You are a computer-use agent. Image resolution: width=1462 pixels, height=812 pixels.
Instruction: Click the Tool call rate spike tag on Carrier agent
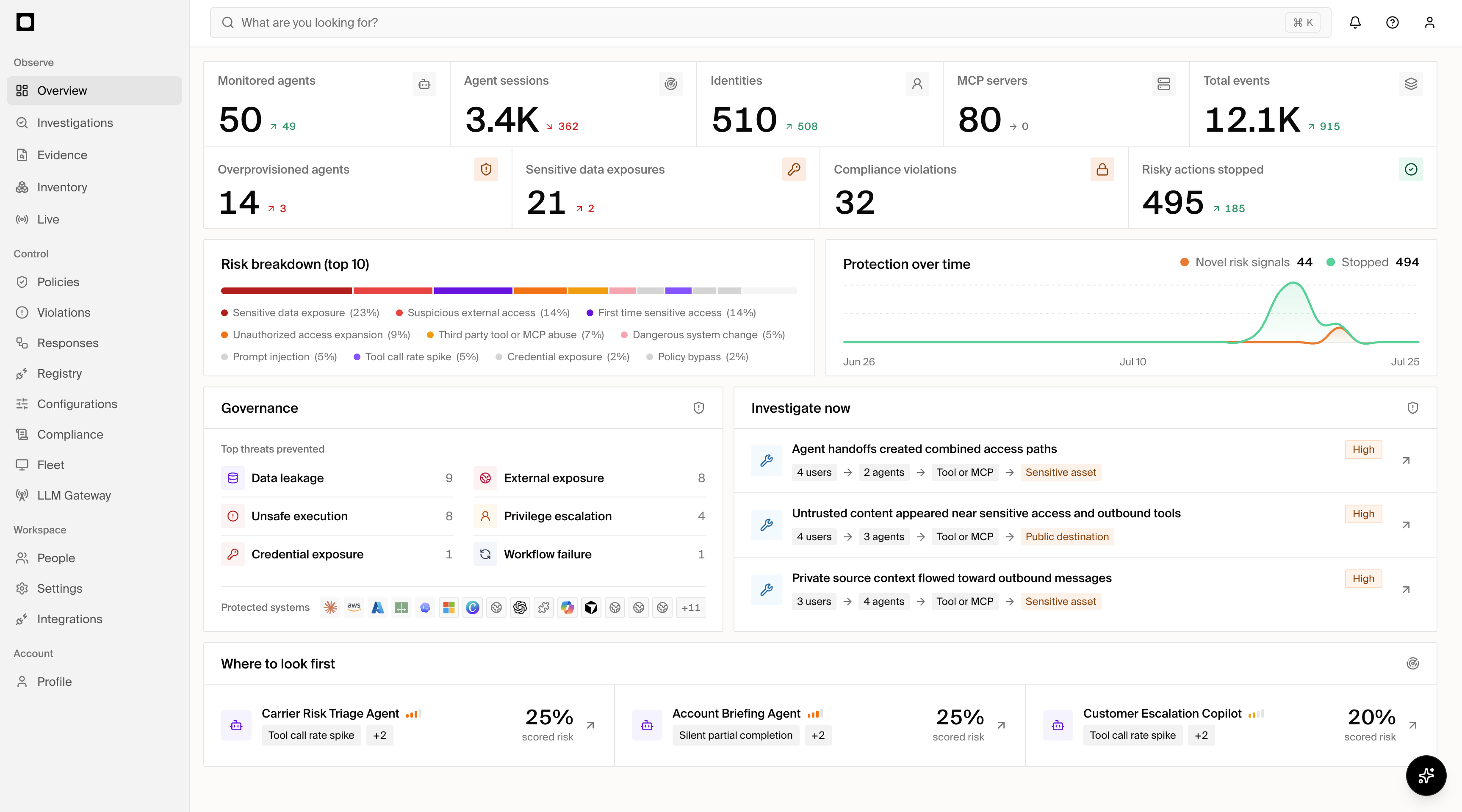[x=311, y=735]
